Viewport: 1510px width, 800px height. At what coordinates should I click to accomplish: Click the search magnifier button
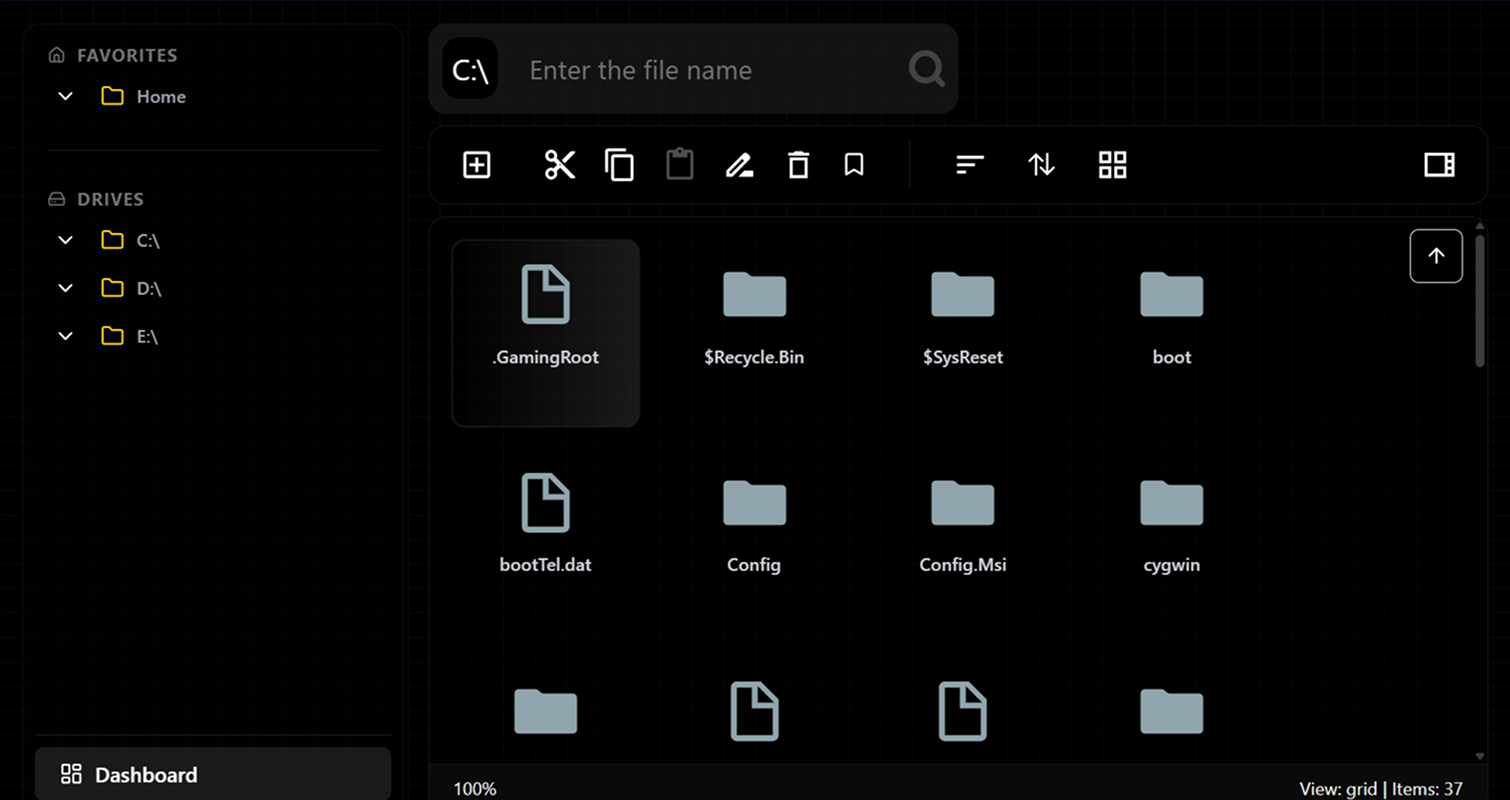pyautogui.click(x=927, y=69)
